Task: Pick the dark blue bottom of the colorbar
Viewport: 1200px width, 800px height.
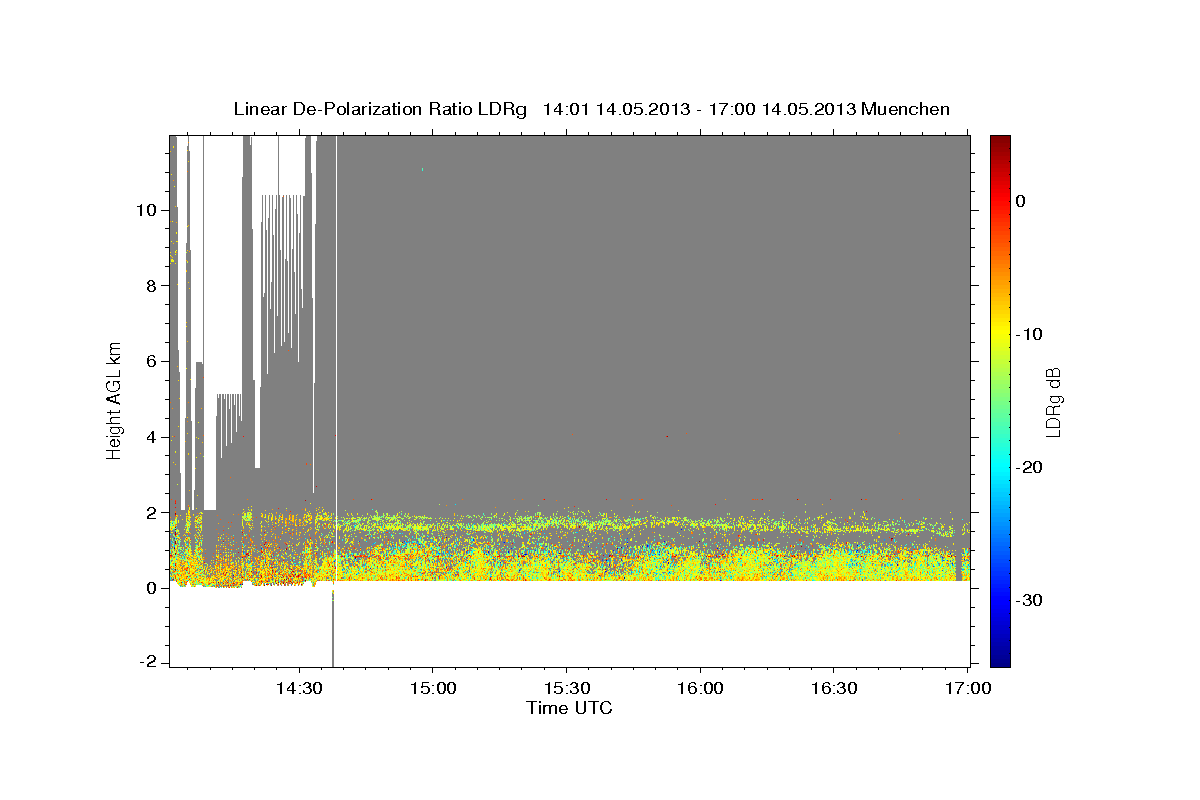Action: tap(1000, 660)
